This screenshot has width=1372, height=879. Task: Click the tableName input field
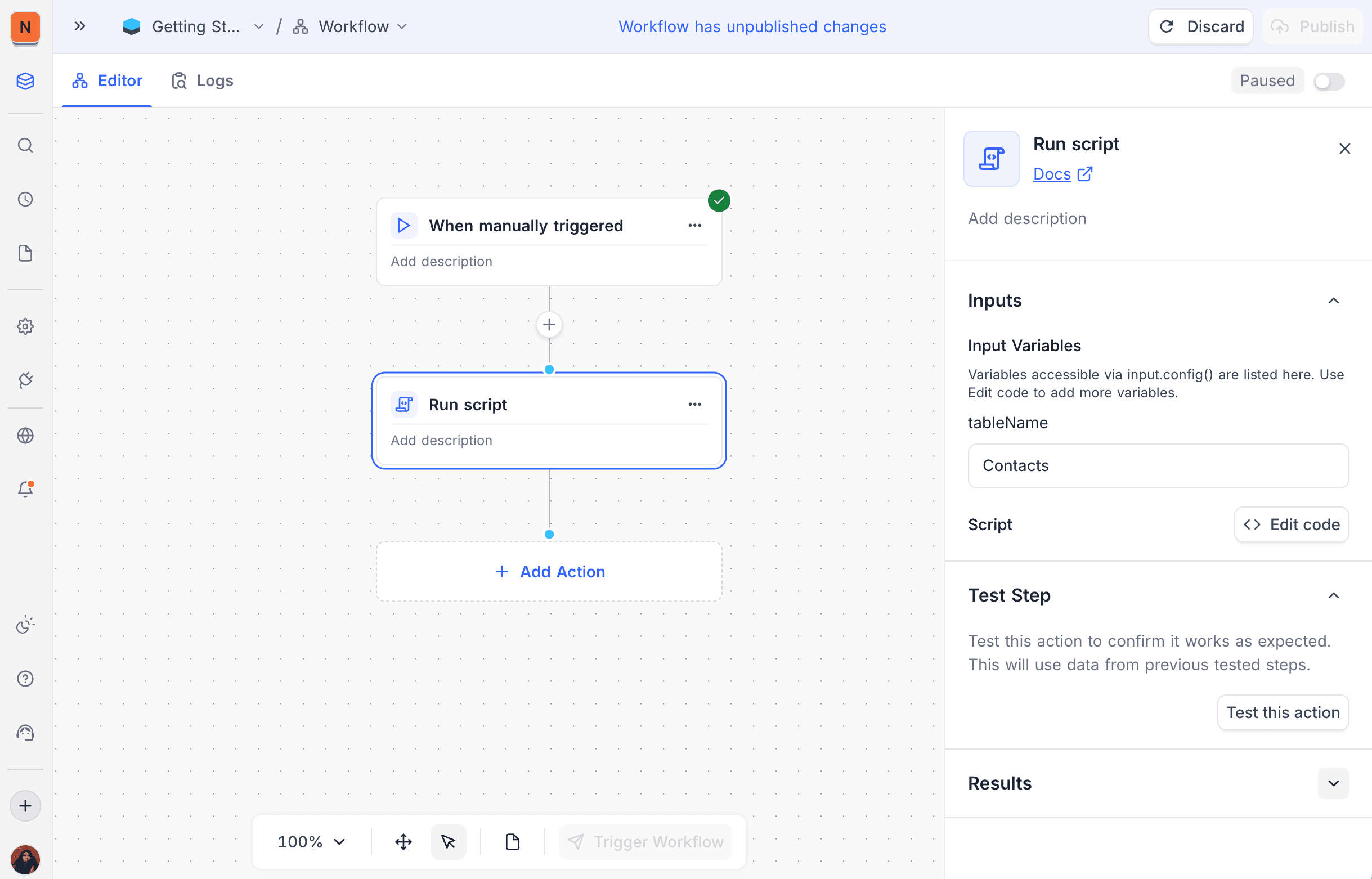click(1158, 466)
